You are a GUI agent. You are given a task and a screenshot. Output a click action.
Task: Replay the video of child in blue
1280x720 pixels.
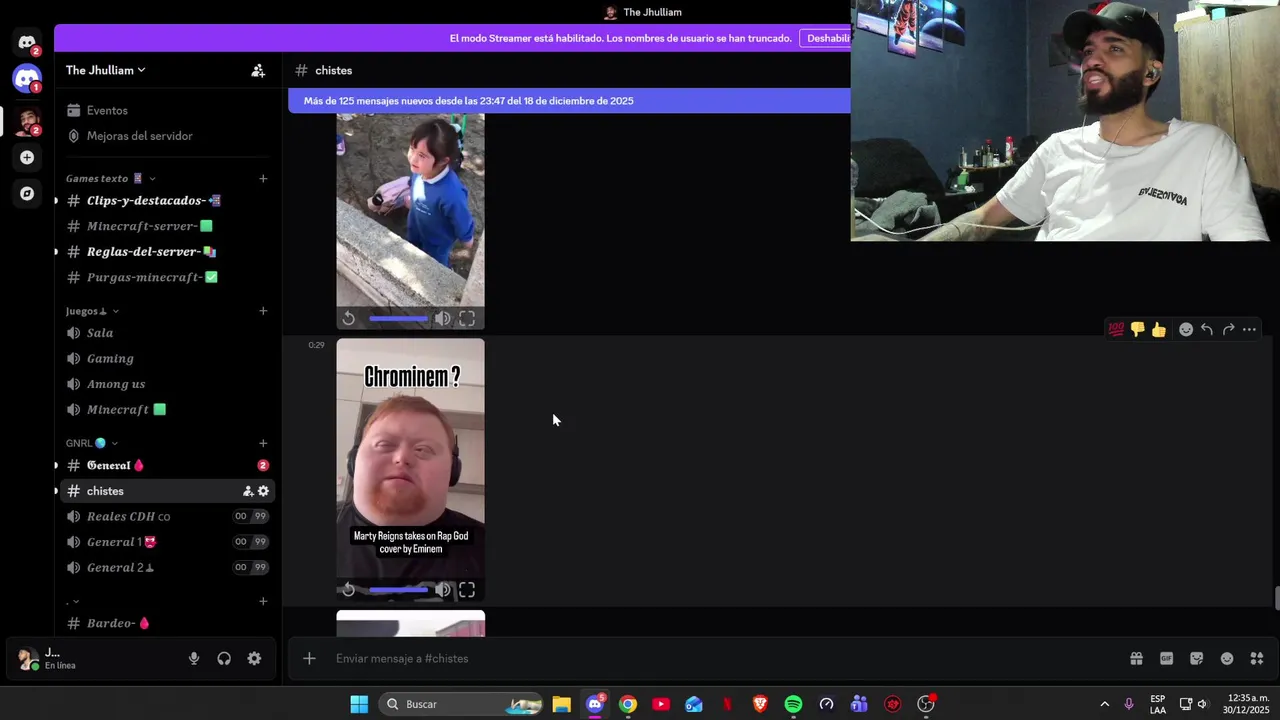click(x=348, y=319)
